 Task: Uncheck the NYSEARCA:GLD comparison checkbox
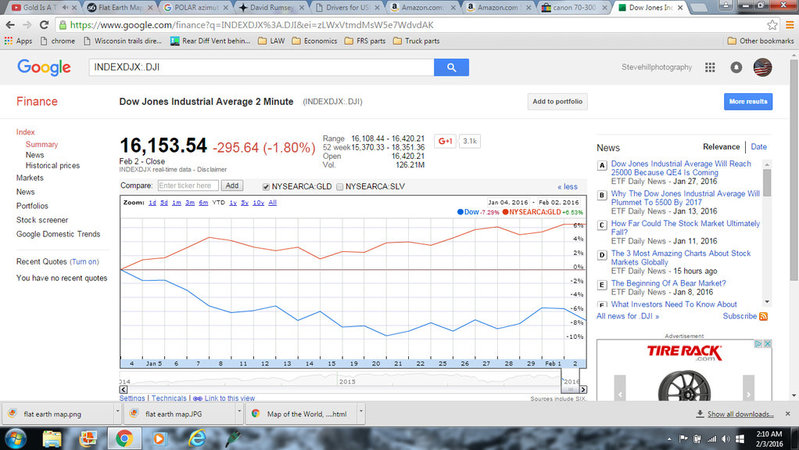coord(266,187)
